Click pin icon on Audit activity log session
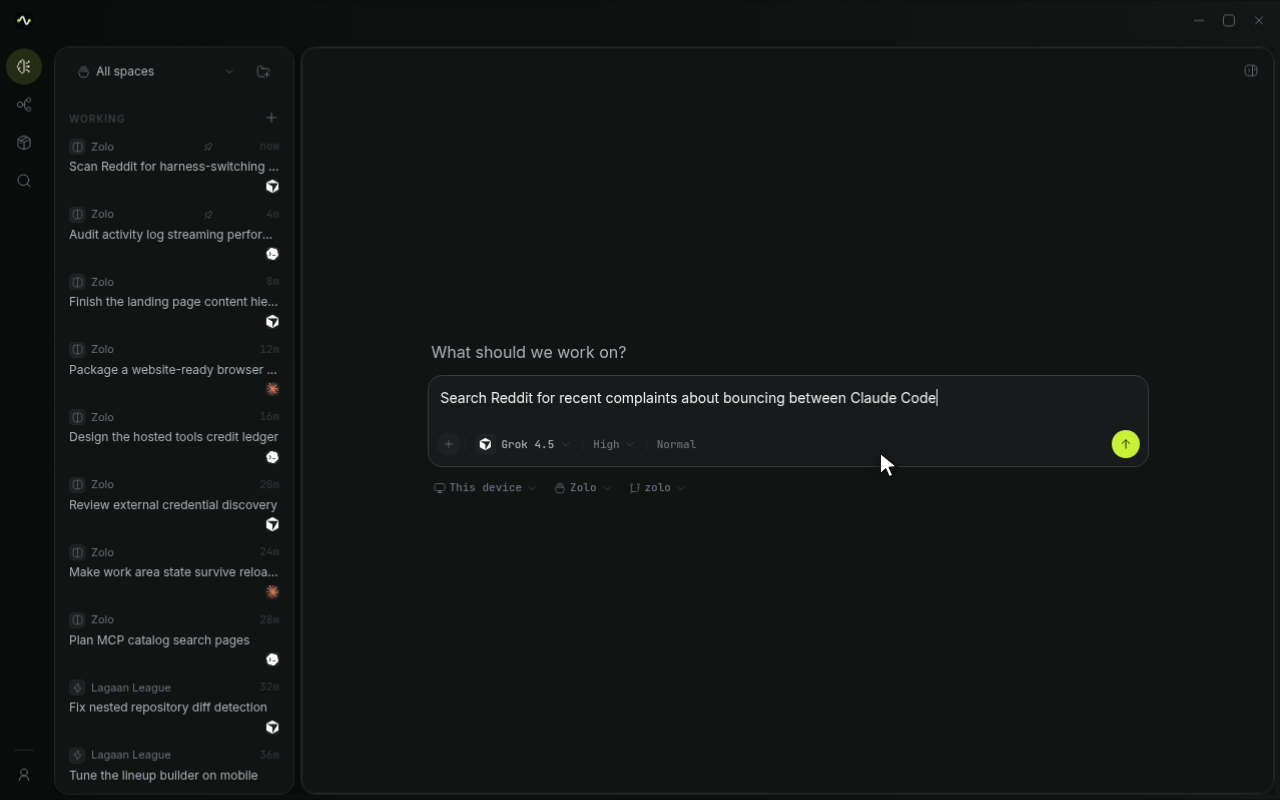Image resolution: width=1280 pixels, height=800 pixels. [x=208, y=214]
